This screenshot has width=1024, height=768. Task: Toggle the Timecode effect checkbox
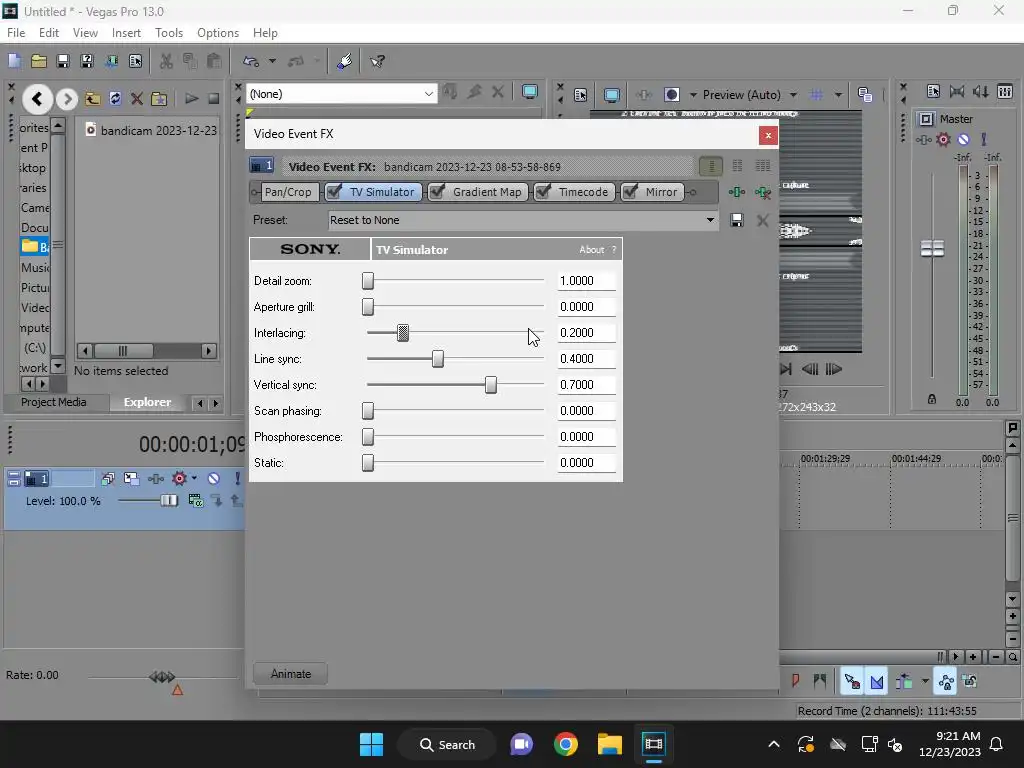[x=543, y=191]
